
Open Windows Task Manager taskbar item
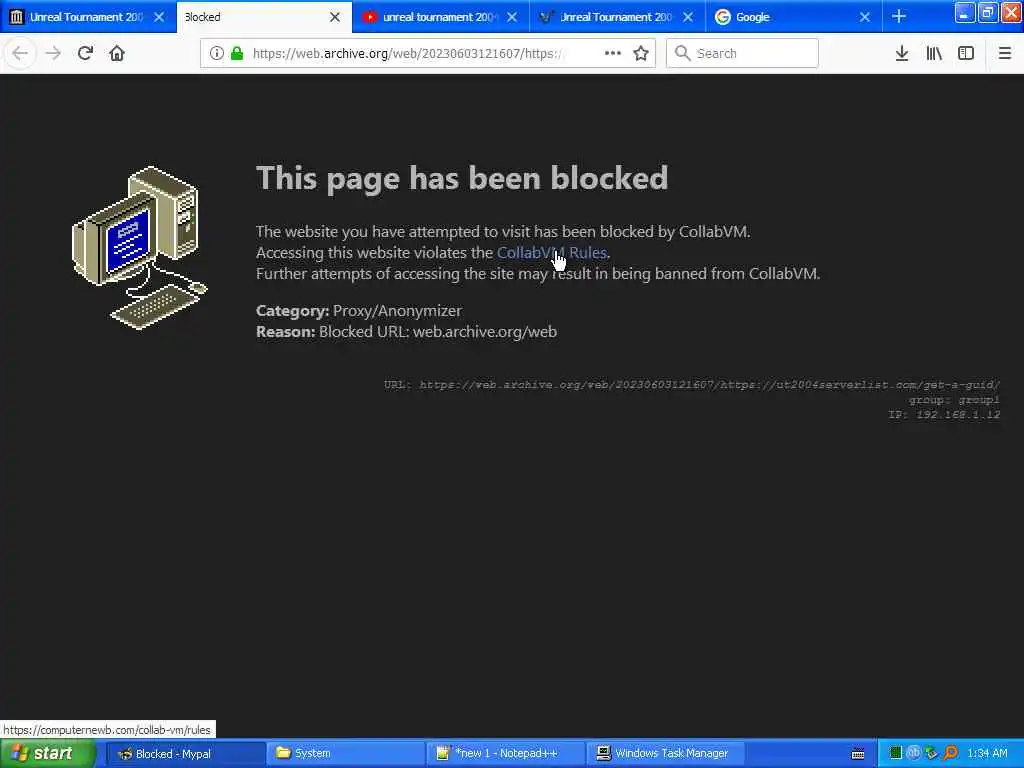coord(661,753)
